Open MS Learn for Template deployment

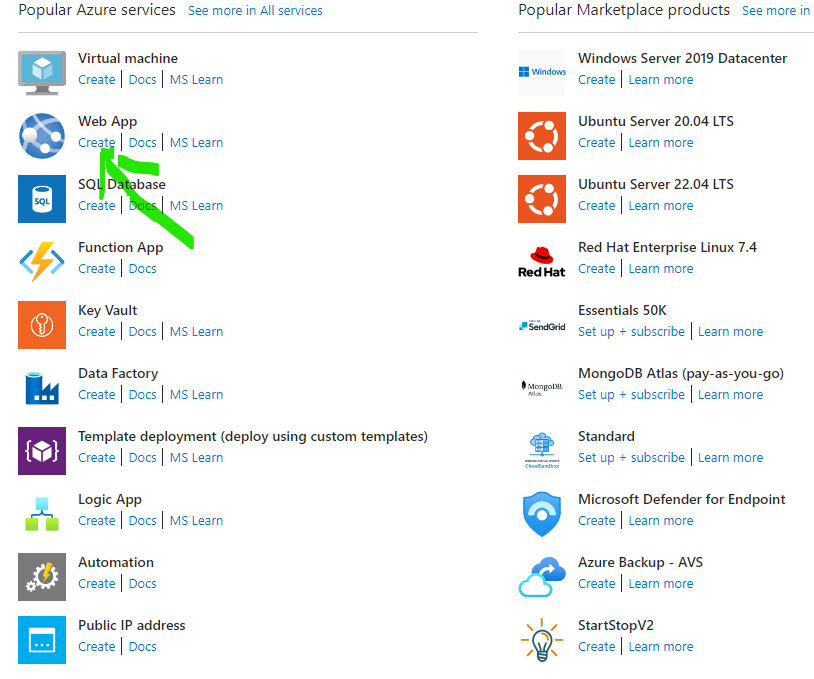[x=196, y=457]
